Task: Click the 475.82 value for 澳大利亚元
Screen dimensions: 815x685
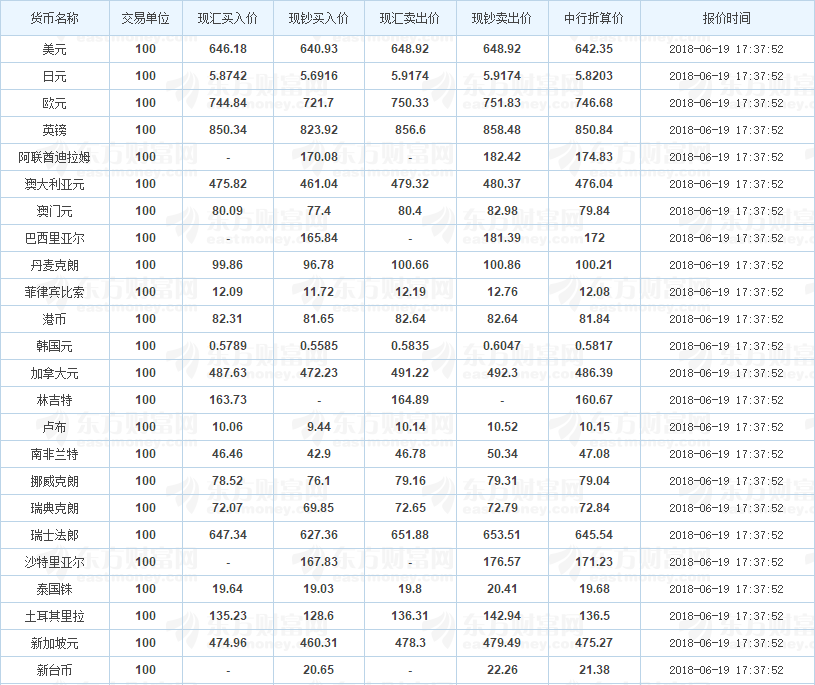Action: pos(228,184)
